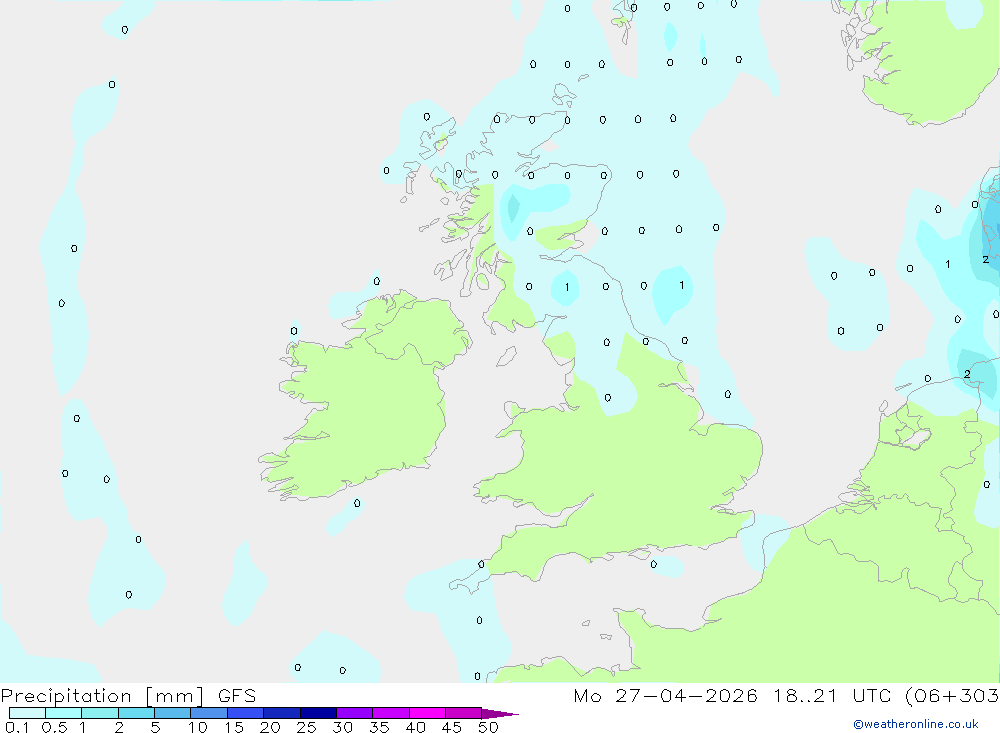Click the 'Mo 27-04-2026' date text
The image size is (1000, 733).
coord(665,696)
